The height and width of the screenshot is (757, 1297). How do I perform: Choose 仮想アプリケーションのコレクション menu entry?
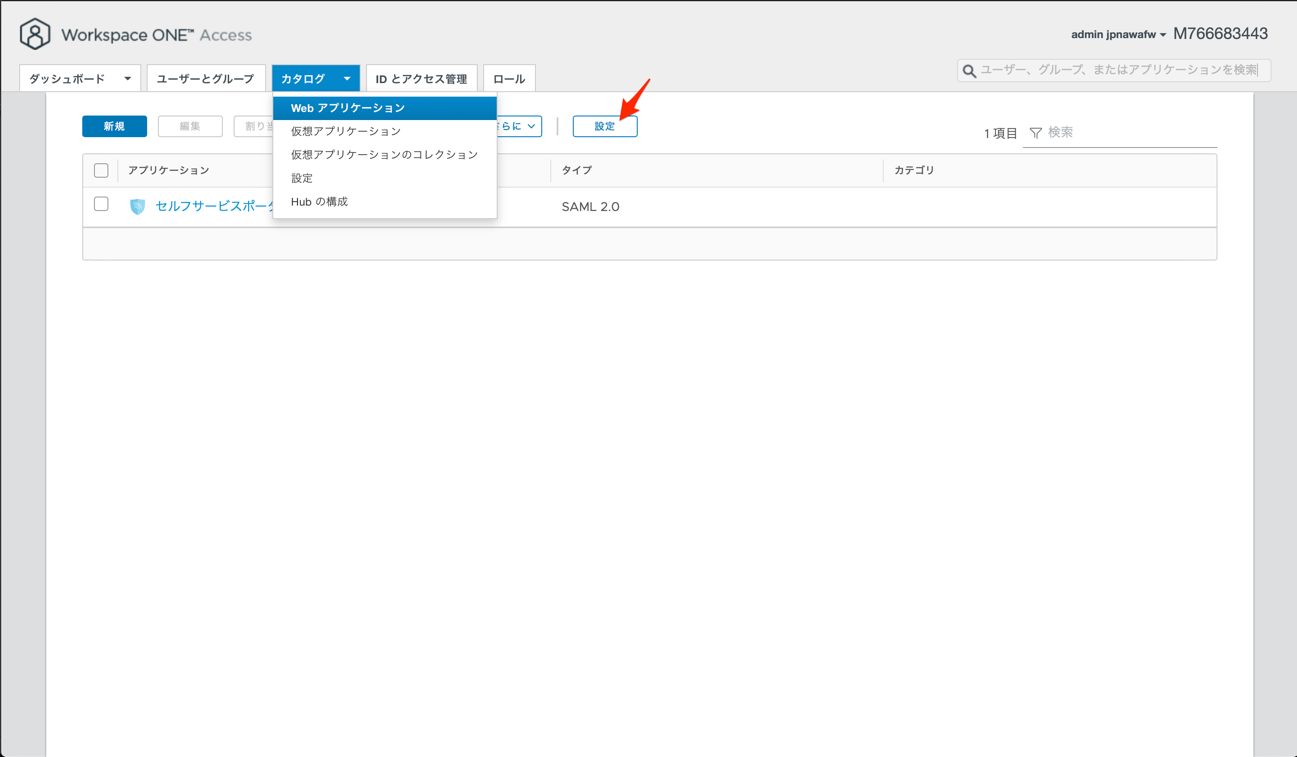coord(385,155)
